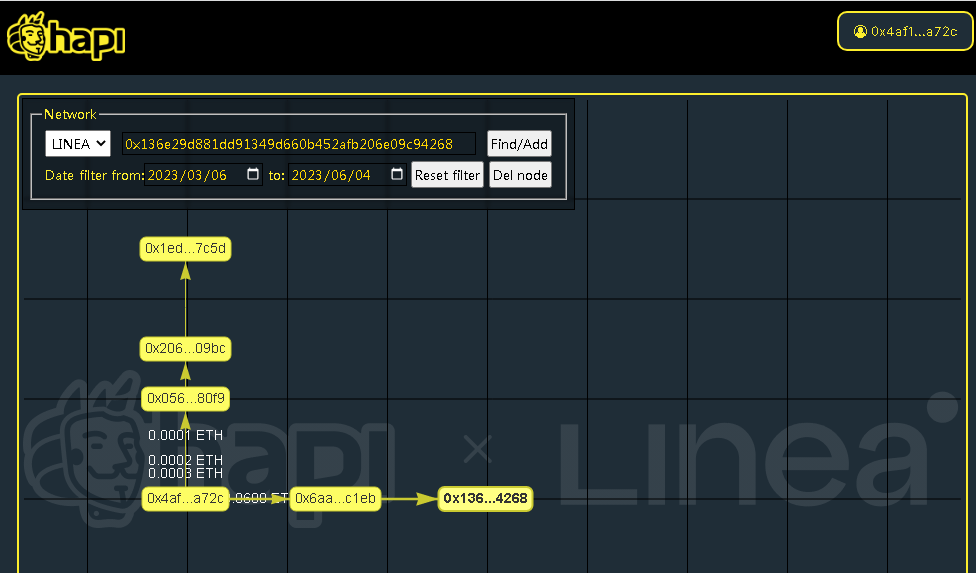Focus the wallet address input field

click(x=299, y=144)
